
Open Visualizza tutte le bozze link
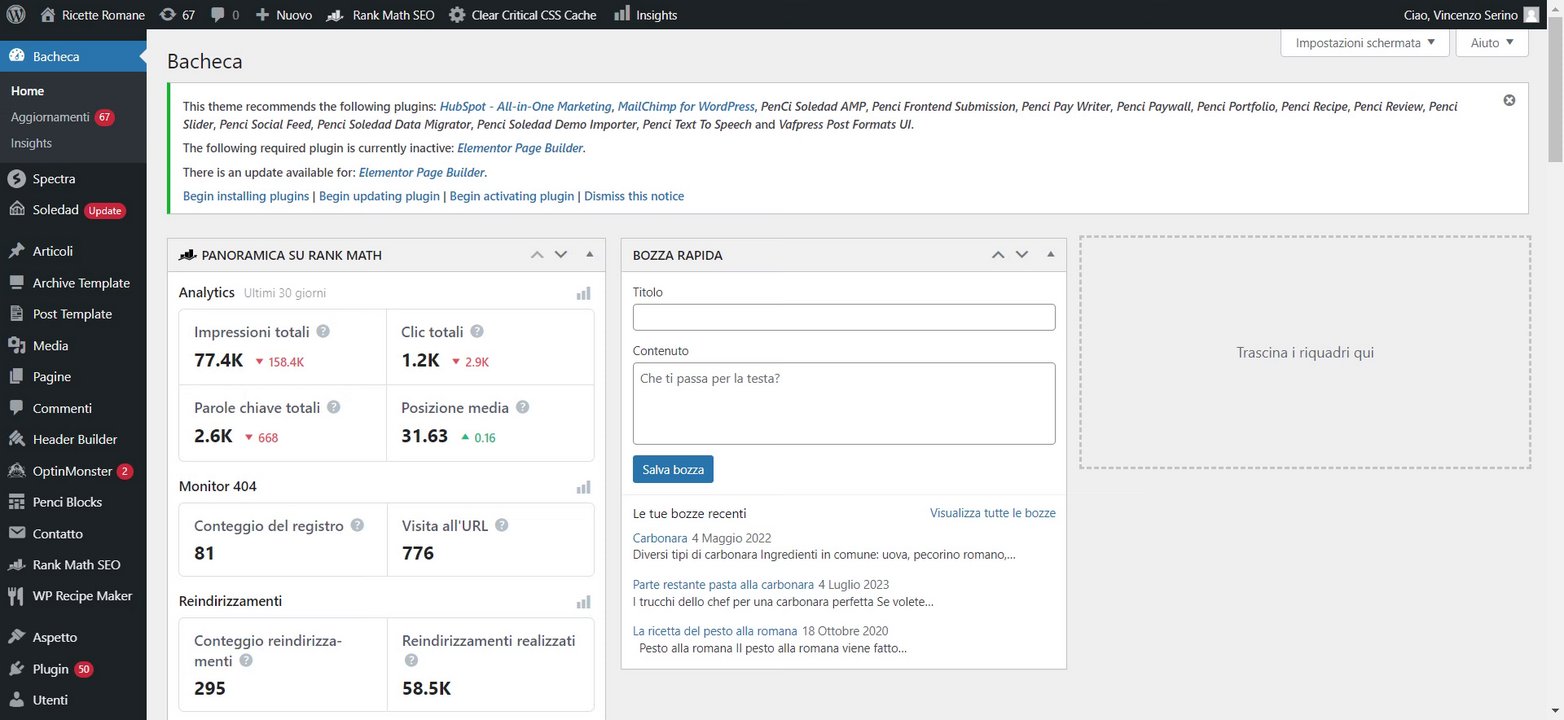pyautogui.click(x=992, y=513)
